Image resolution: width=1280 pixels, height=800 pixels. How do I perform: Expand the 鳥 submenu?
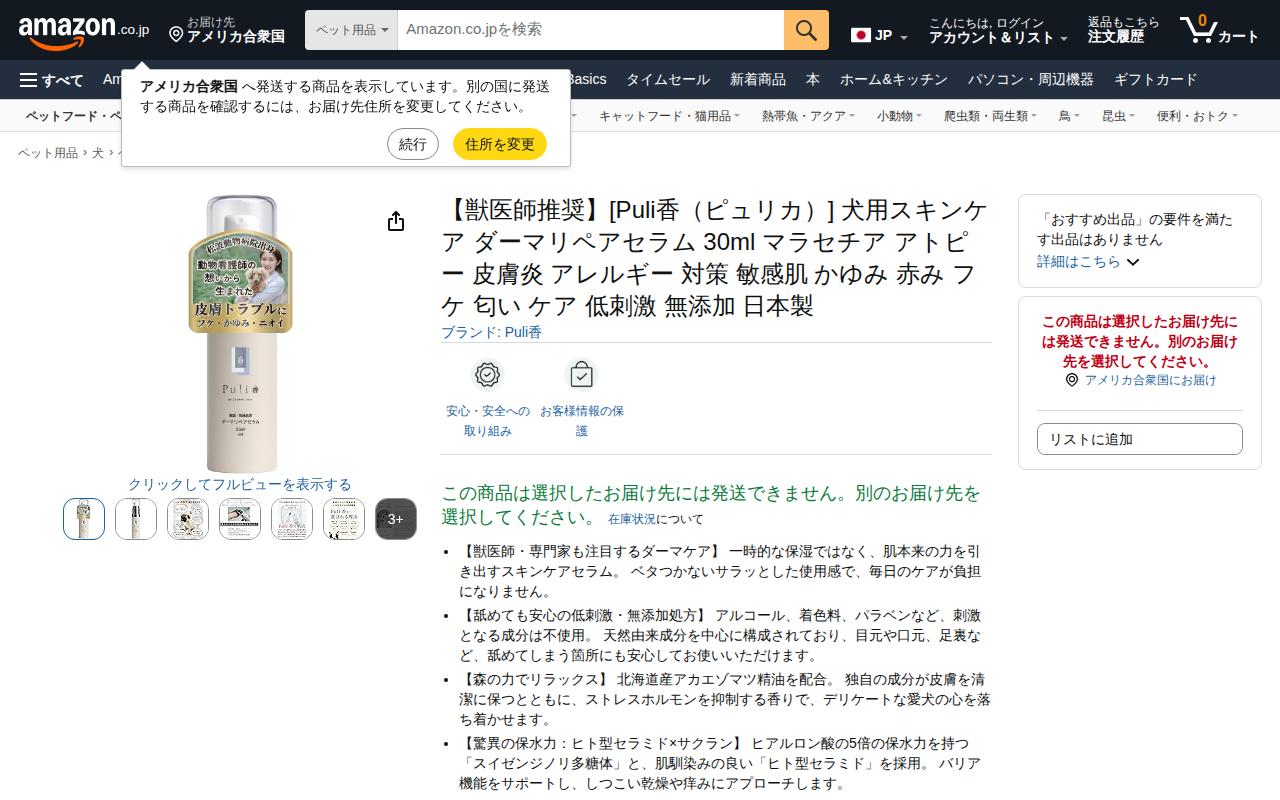[1069, 116]
